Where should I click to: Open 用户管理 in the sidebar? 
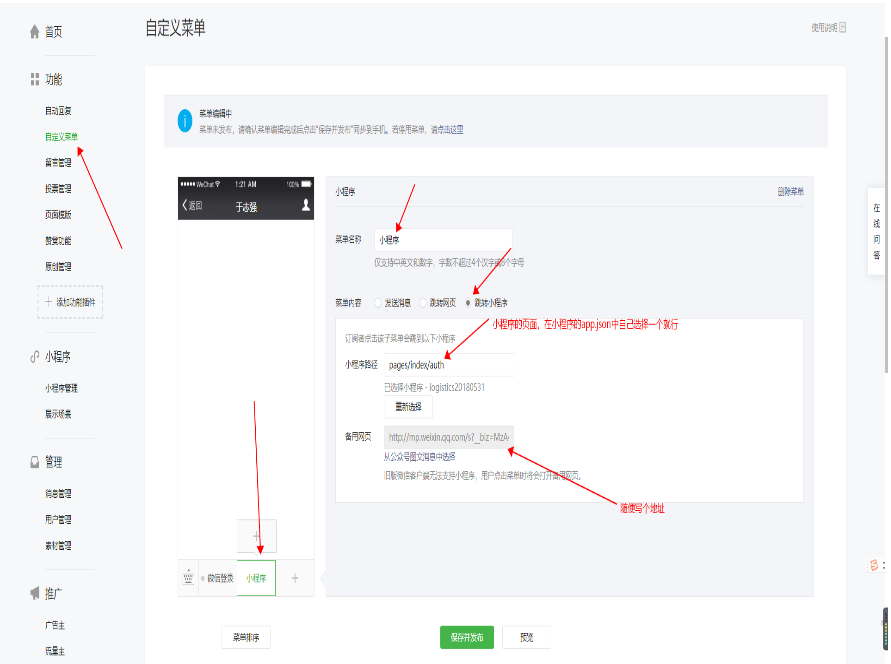[59, 520]
